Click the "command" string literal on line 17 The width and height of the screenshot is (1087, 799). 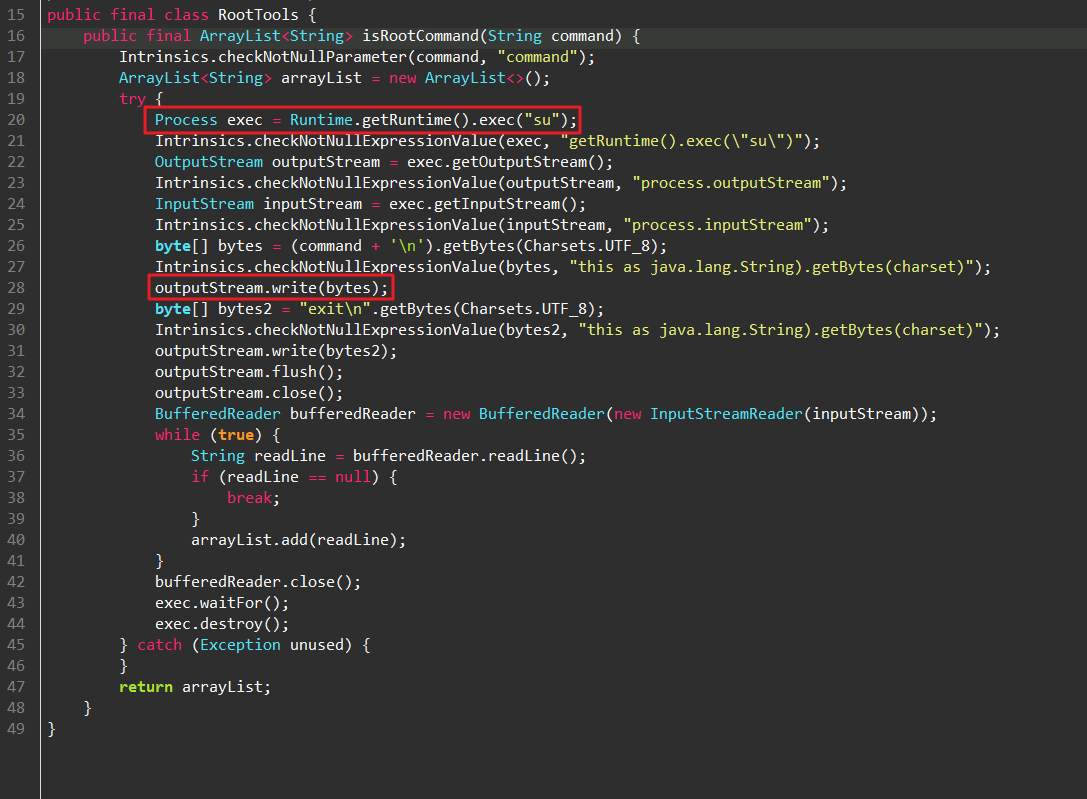[x=537, y=57]
